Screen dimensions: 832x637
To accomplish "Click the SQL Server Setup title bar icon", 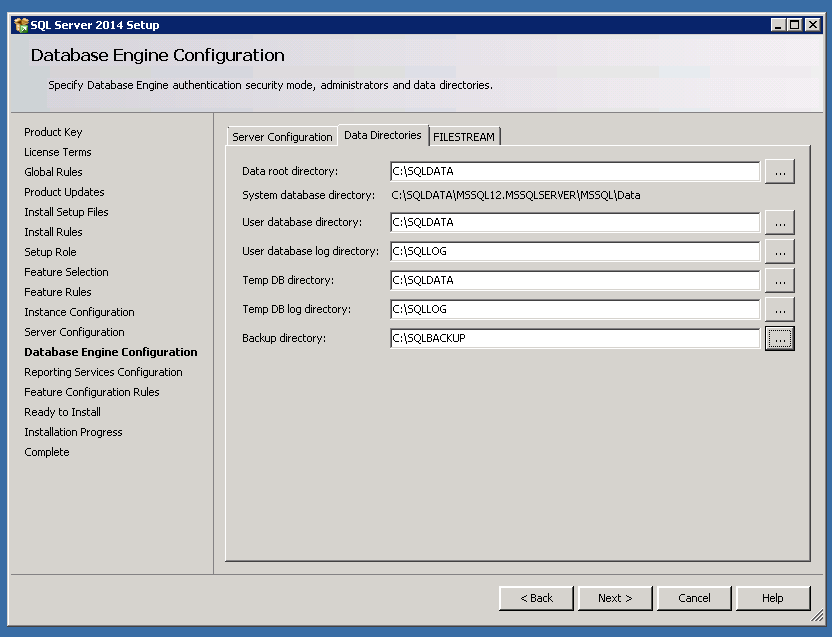I will coord(21,25).
